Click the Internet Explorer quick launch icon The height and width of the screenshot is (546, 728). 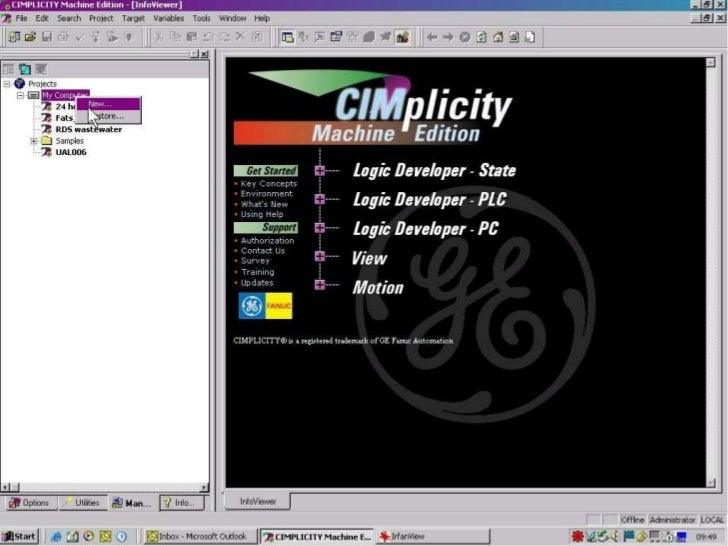(x=56, y=536)
